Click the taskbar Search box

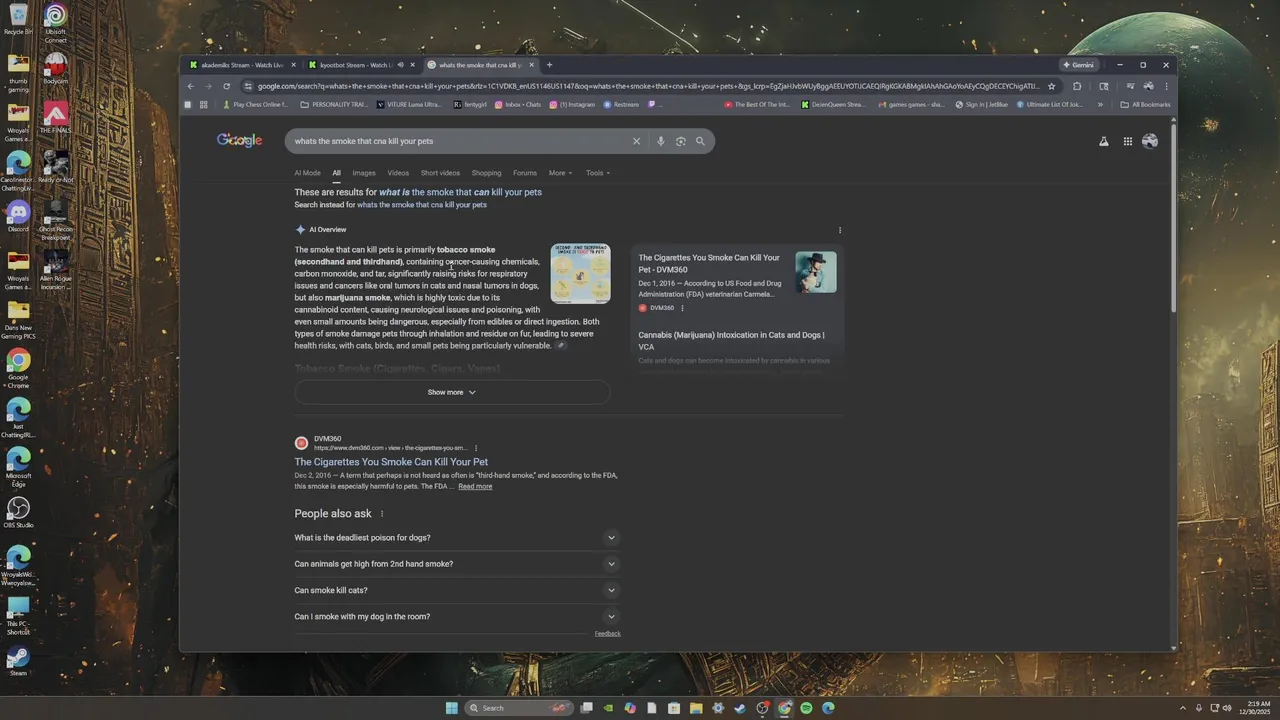520,708
